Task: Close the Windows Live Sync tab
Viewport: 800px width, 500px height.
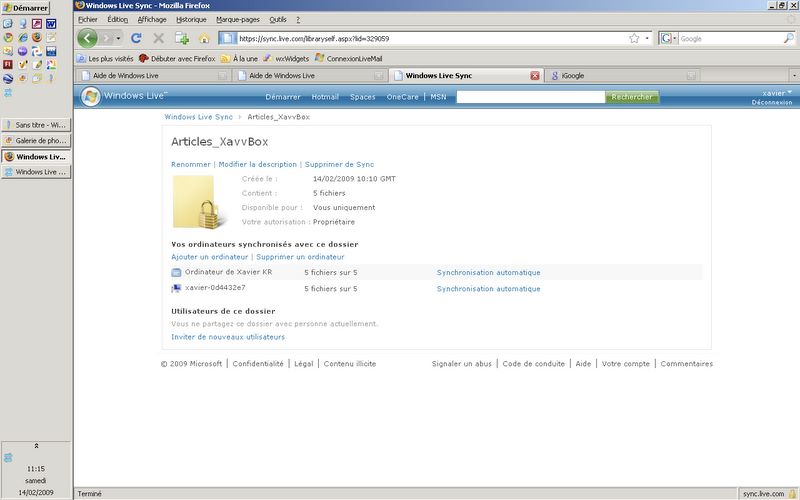Action: 535,76
